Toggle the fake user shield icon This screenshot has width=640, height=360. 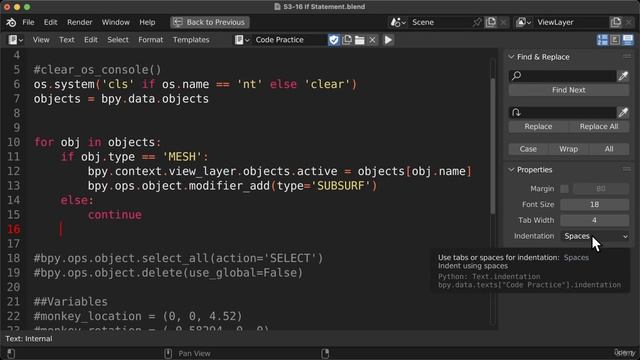coord(334,40)
